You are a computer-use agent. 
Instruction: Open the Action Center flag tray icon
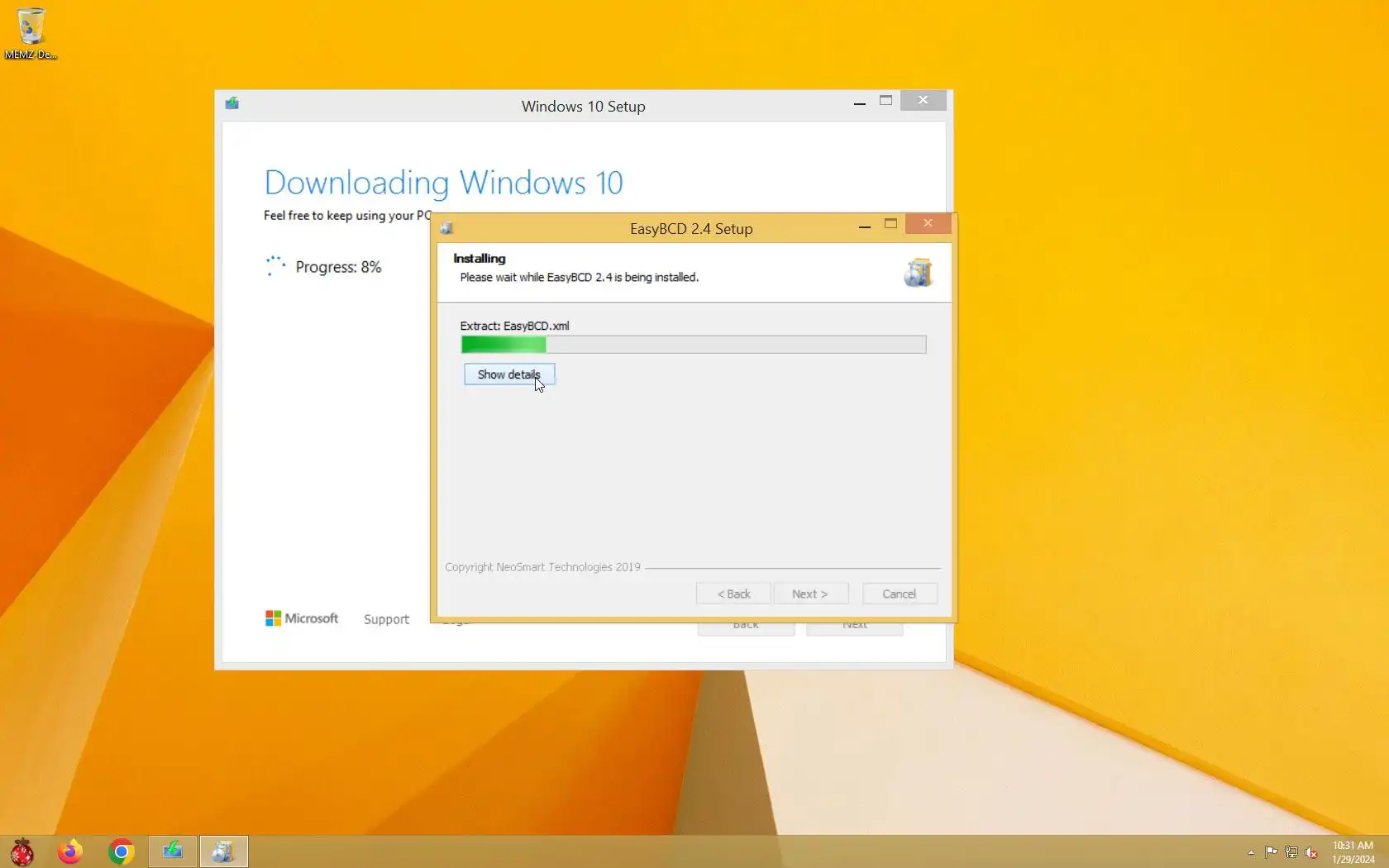coord(1271,852)
